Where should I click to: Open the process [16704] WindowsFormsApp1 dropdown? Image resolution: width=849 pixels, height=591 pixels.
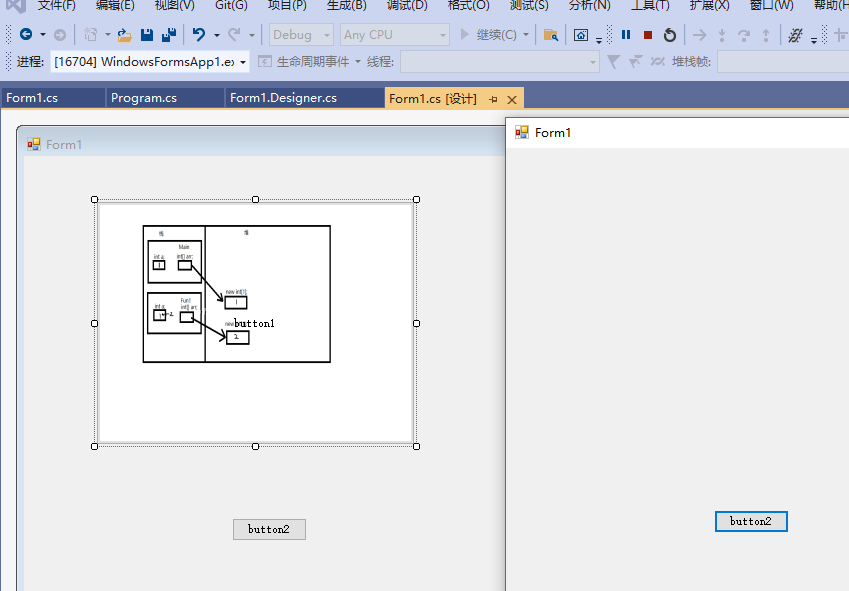coord(149,62)
